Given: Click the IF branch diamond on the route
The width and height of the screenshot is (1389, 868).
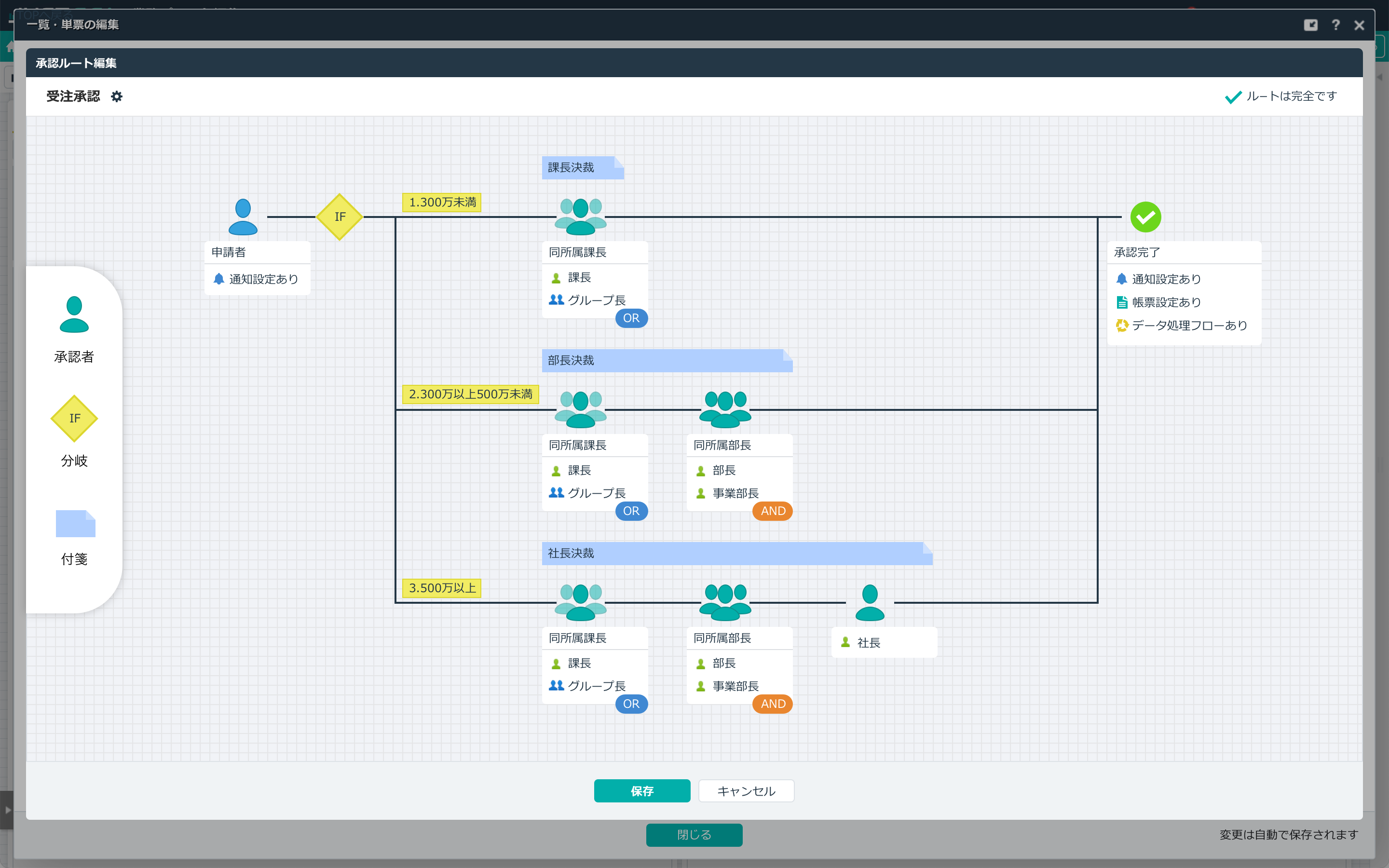Looking at the screenshot, I should (340, 217).
